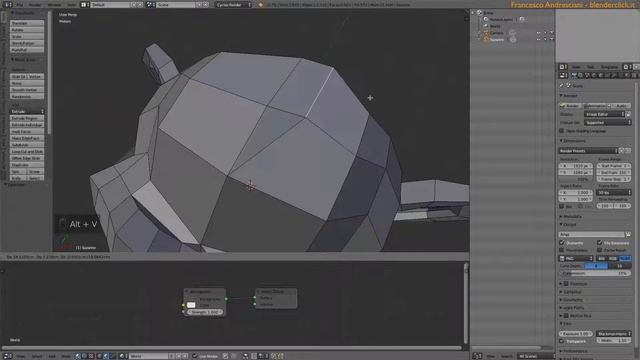640x360 pixels.
Task: Enable Open Shading Language checkbox
Action: (562, 131)
